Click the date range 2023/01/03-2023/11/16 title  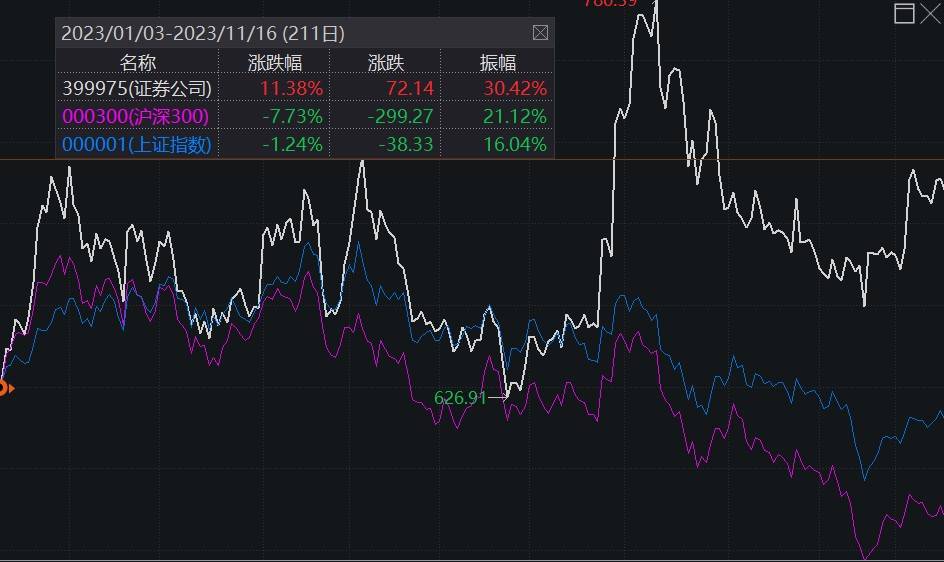pos(203,33)
